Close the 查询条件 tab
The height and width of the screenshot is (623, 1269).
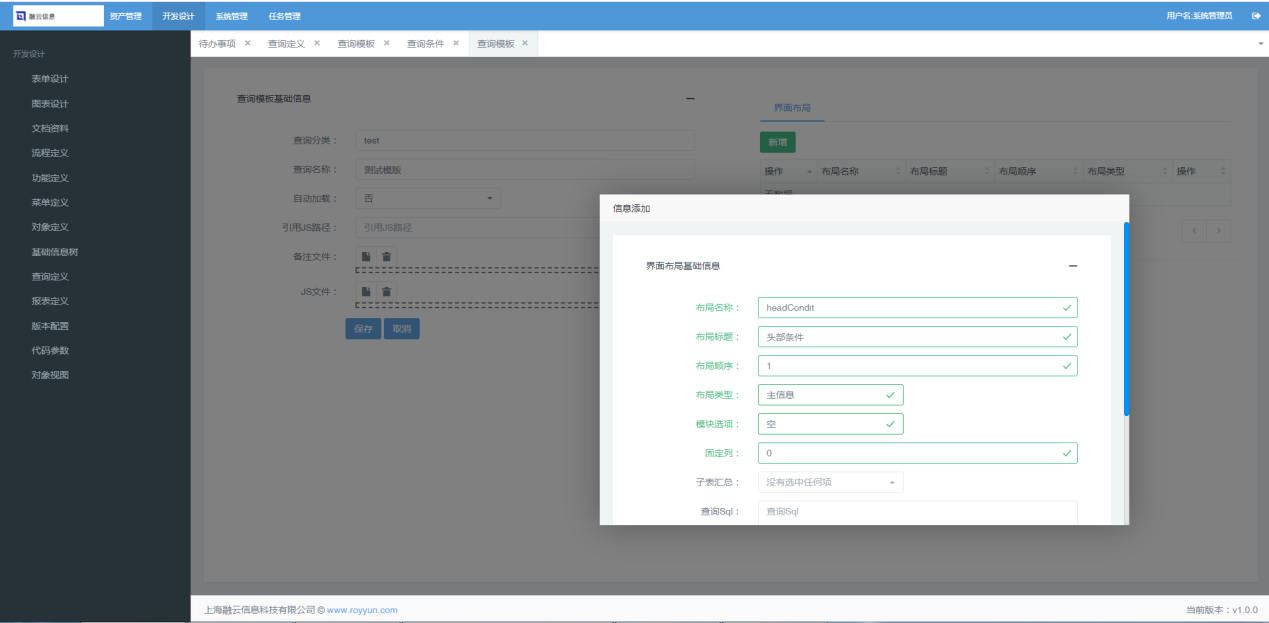456,43
